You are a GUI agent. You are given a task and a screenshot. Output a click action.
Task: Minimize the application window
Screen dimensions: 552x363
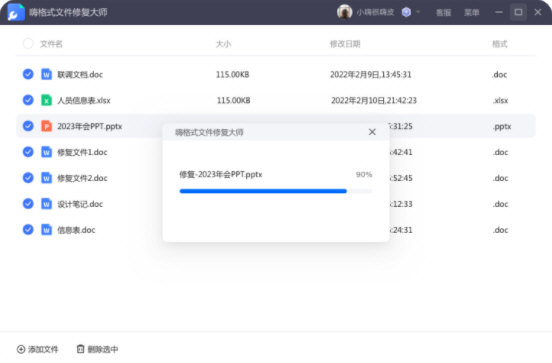[x=499, y=12]
